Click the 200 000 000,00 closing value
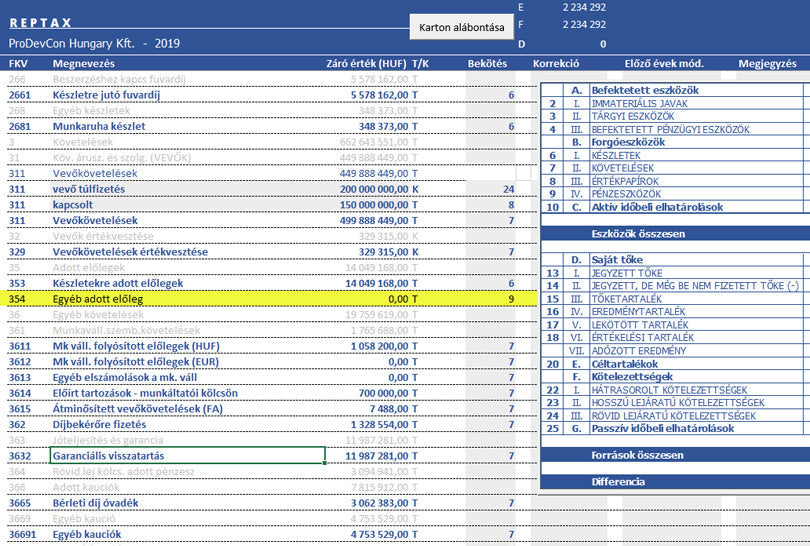 (x=366, y=189)
